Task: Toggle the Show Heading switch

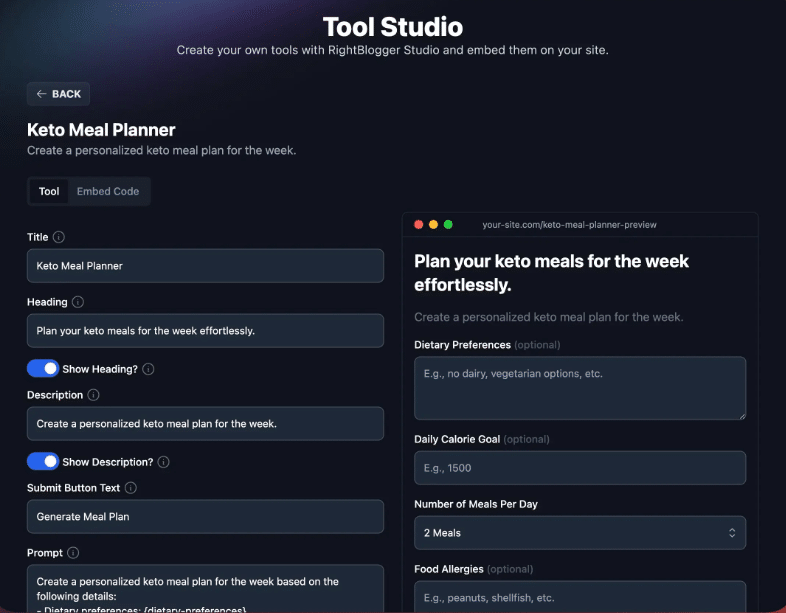Action: 43,368
